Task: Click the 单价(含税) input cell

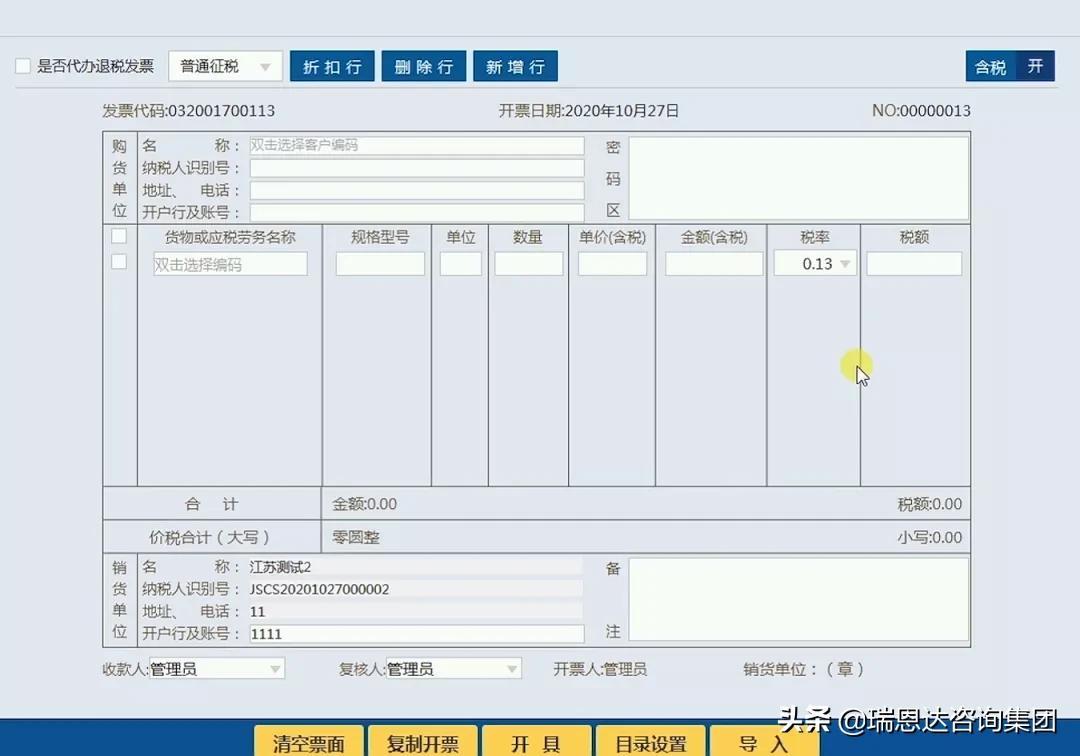Action: click(612, 264)
